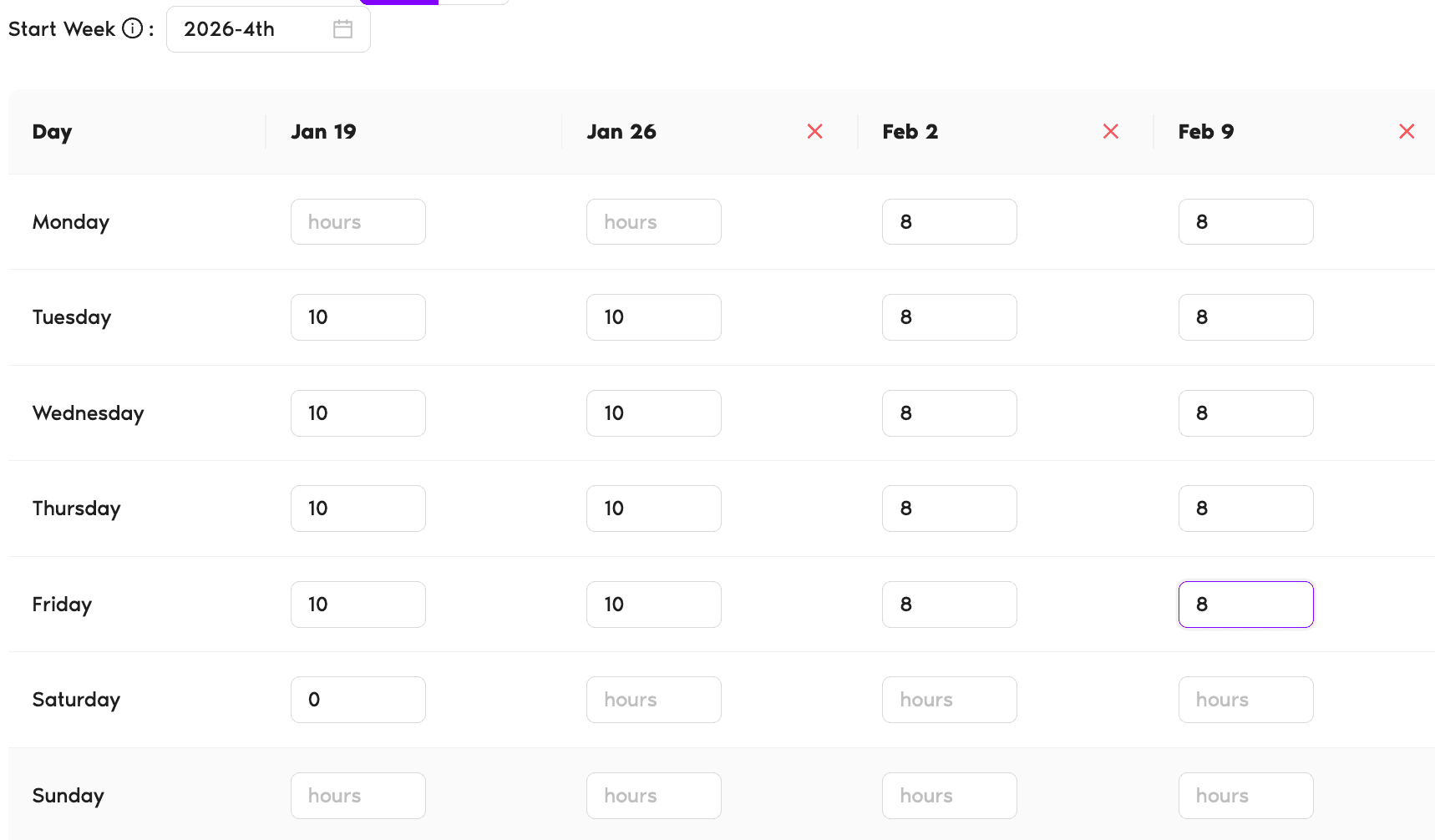Edit Friday's 8-hour entry under Feb 9

1245,604
